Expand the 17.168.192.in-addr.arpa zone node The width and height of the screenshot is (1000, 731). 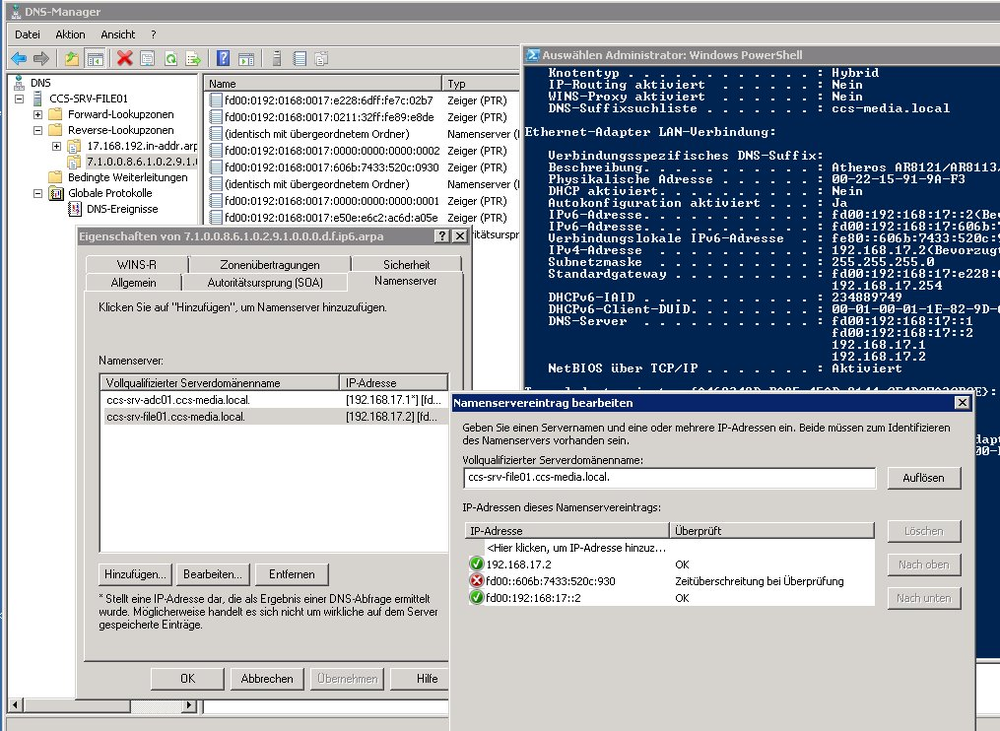click(x=56, y=146)
